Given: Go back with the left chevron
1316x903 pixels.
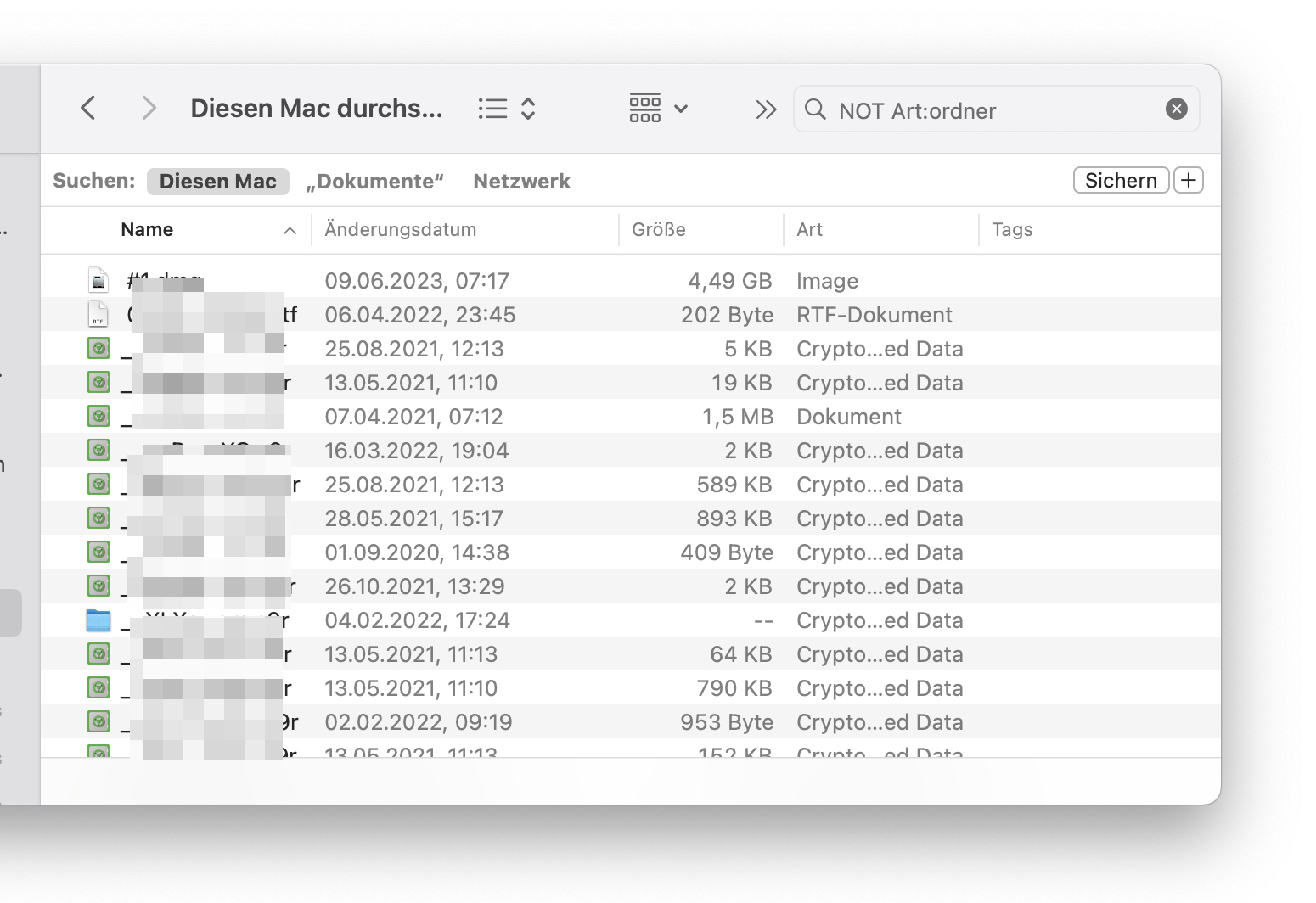Looking at the screenshot, I should pyautogui.click(x=88, y=109).
